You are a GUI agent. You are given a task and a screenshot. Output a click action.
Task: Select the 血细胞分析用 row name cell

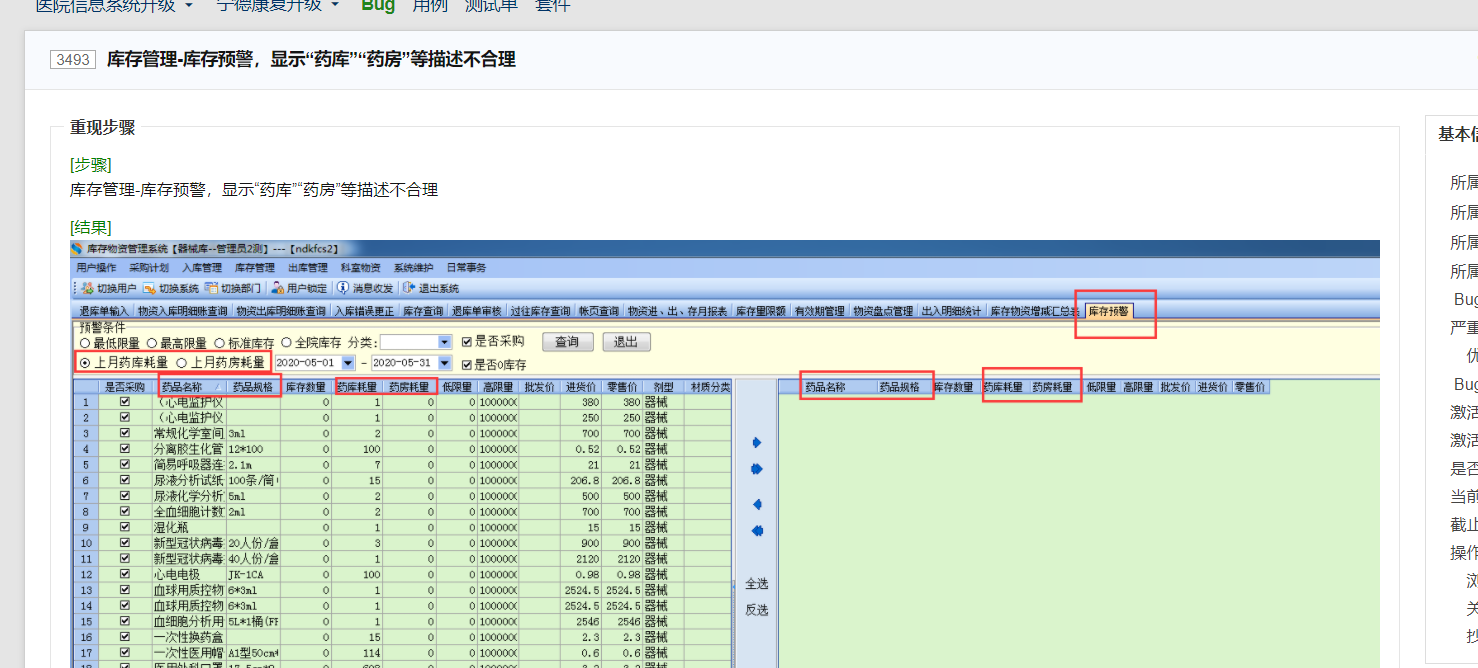pos(188,621)
